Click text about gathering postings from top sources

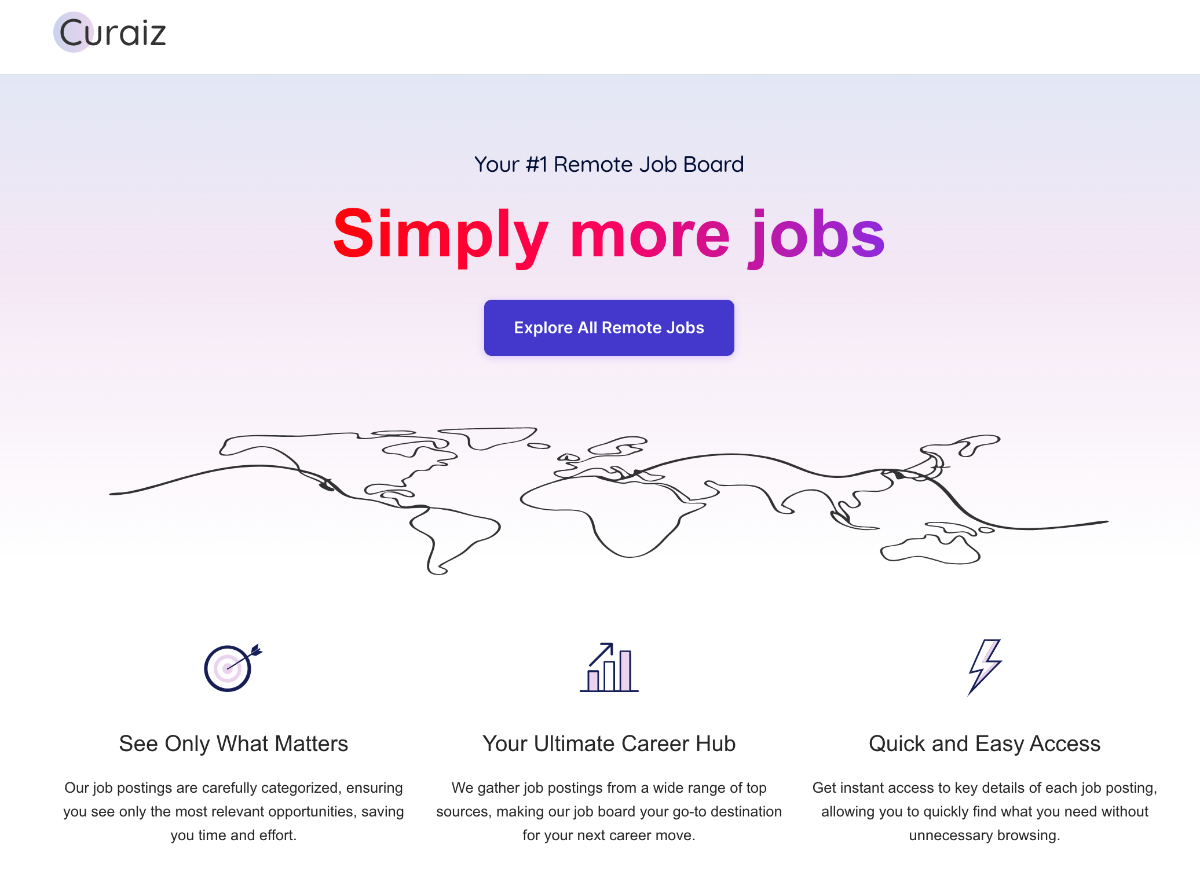pyautogui.click(x=609, y=811)
